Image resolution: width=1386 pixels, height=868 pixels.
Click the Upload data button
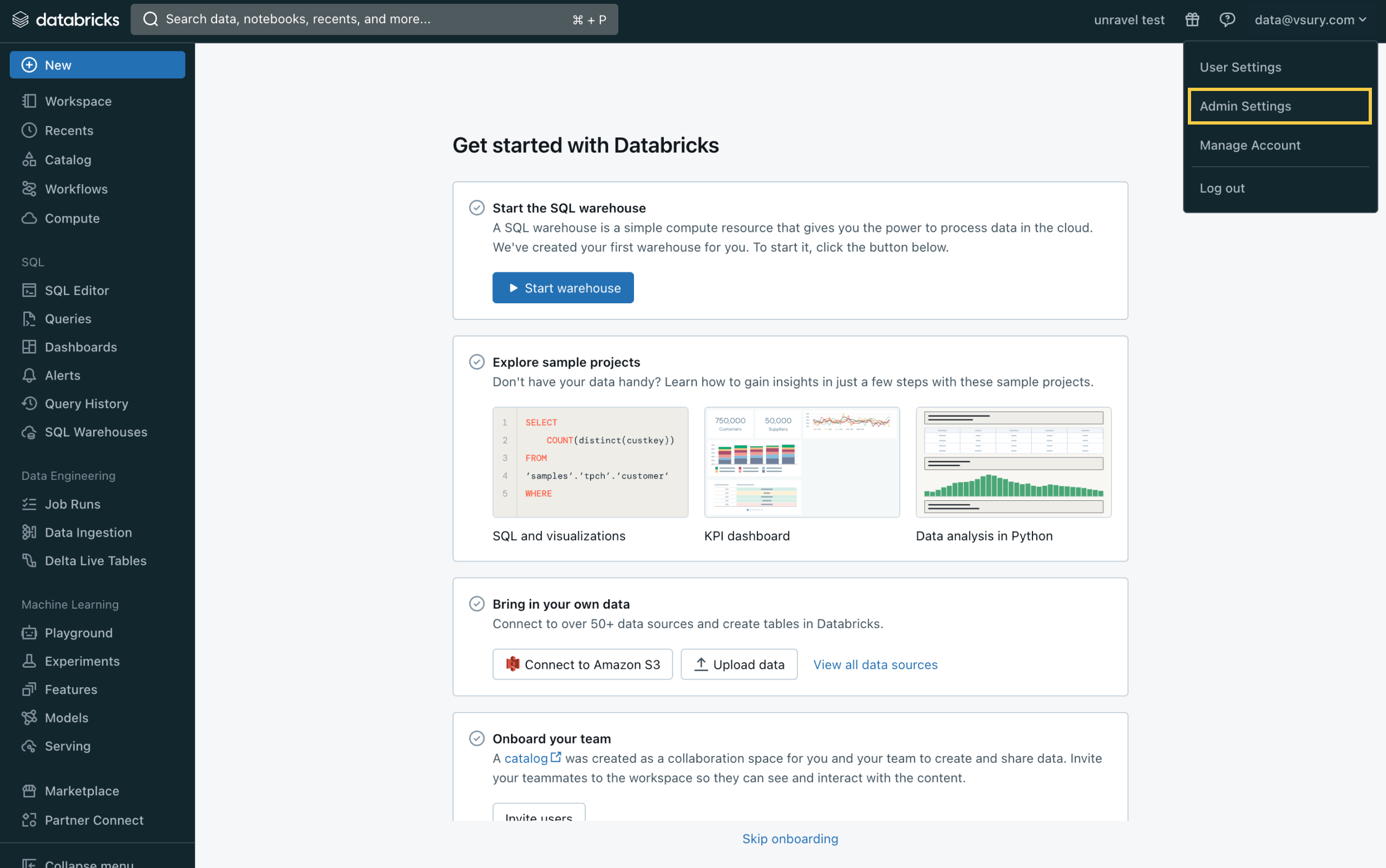pos(739,664)
